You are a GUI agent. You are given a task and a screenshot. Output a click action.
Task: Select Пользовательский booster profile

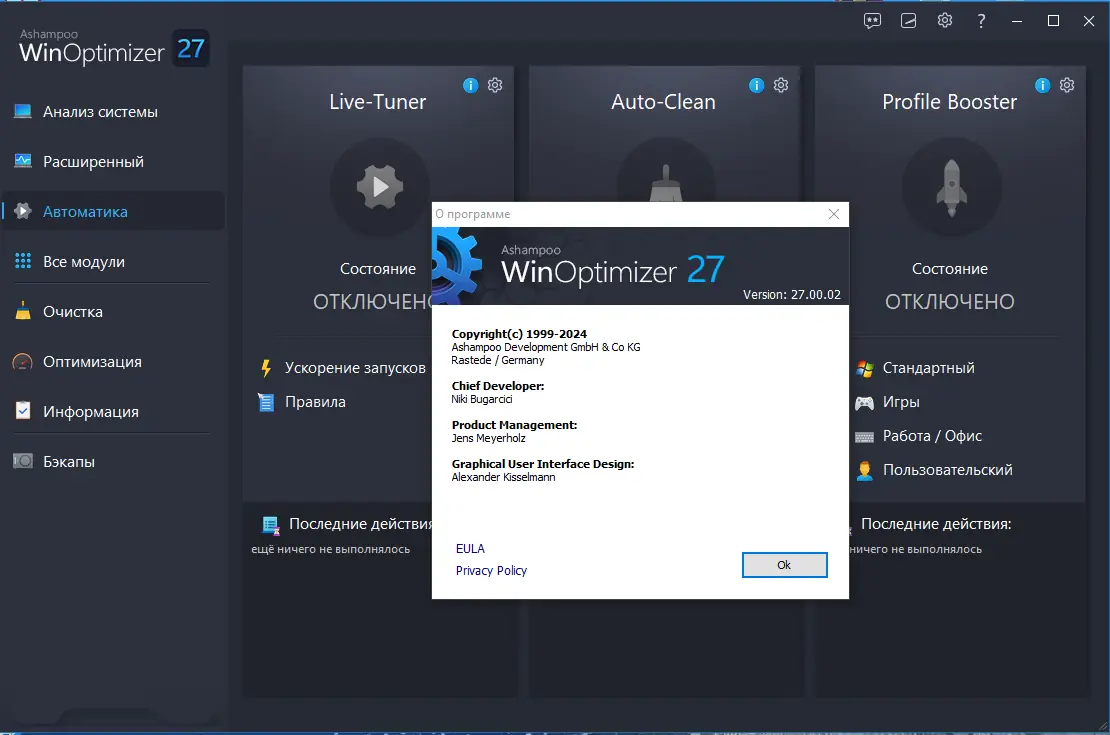pos(934,470)
